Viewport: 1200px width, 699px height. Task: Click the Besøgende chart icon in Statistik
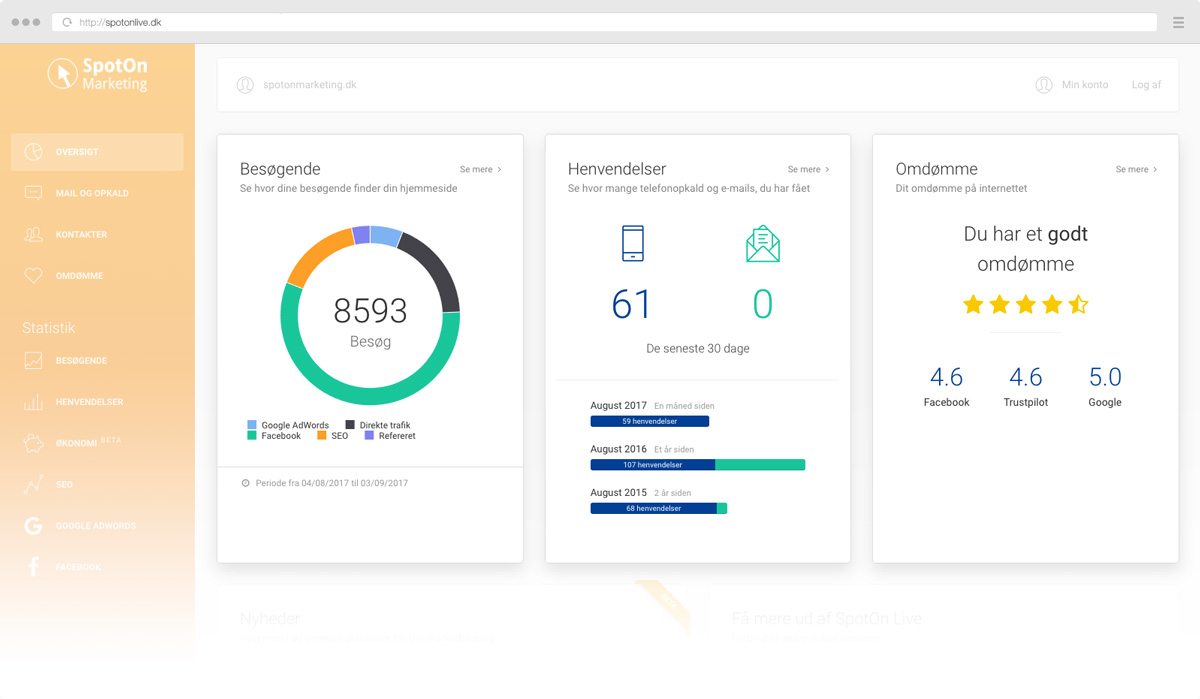[x=33, y=360]
